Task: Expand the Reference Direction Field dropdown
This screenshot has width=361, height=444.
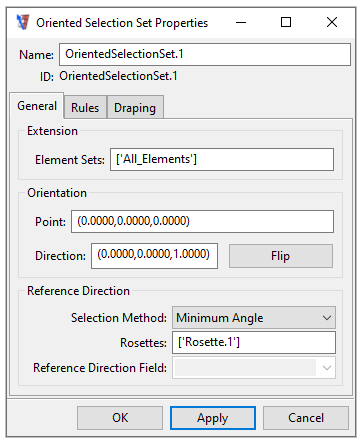Action: [254, 368]
